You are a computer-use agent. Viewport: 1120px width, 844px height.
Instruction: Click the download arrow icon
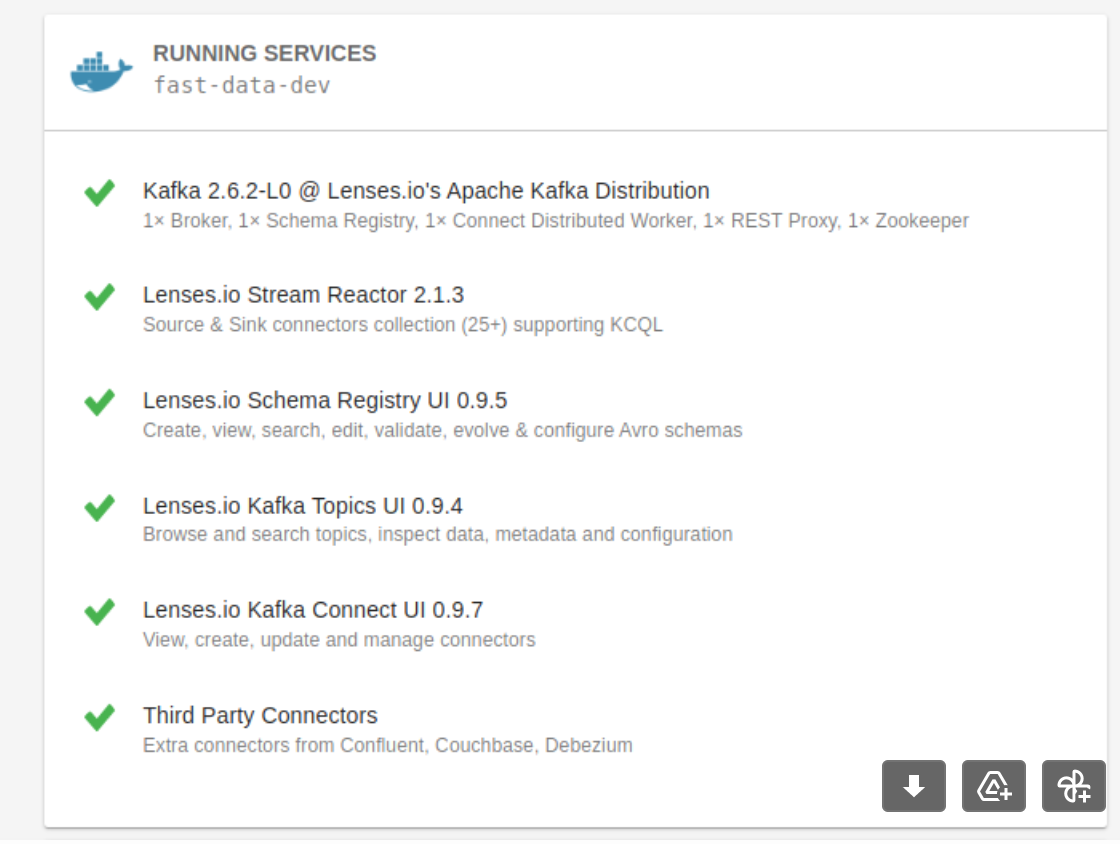913,786
